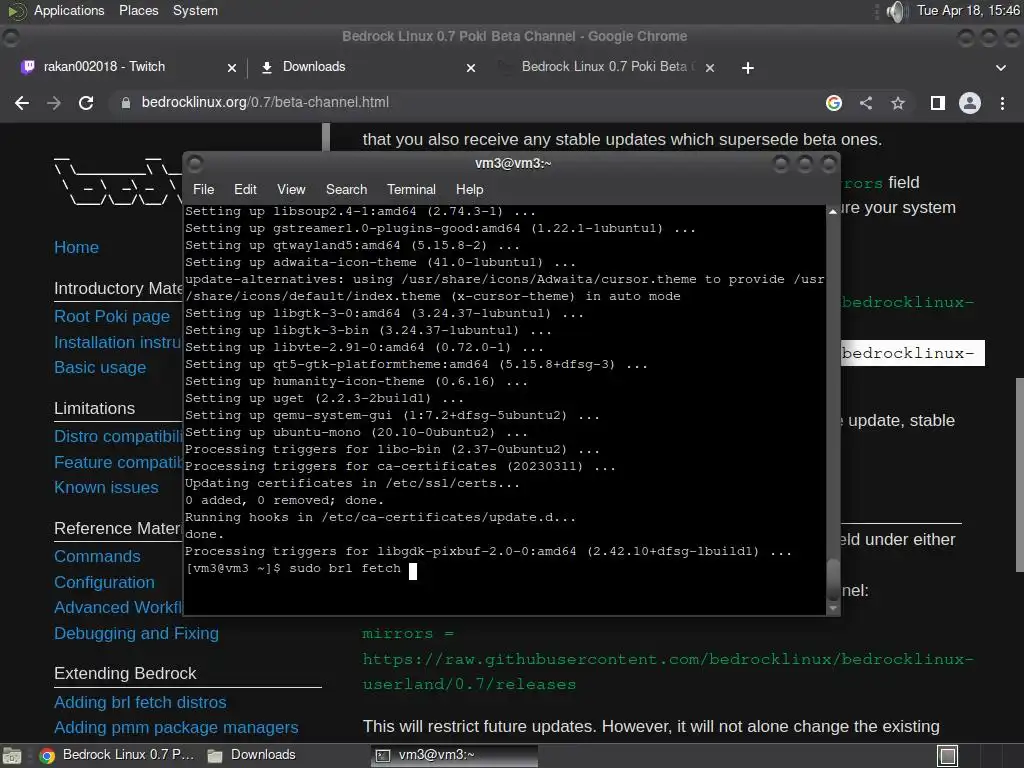
Task: Open the terminal View menu
Action: pos(291,189)
